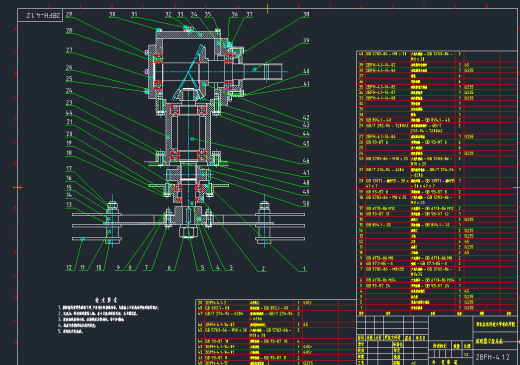520x365 pixels.
Task: Select callout number 2 below the assembly view
Action: coord(263,268)
